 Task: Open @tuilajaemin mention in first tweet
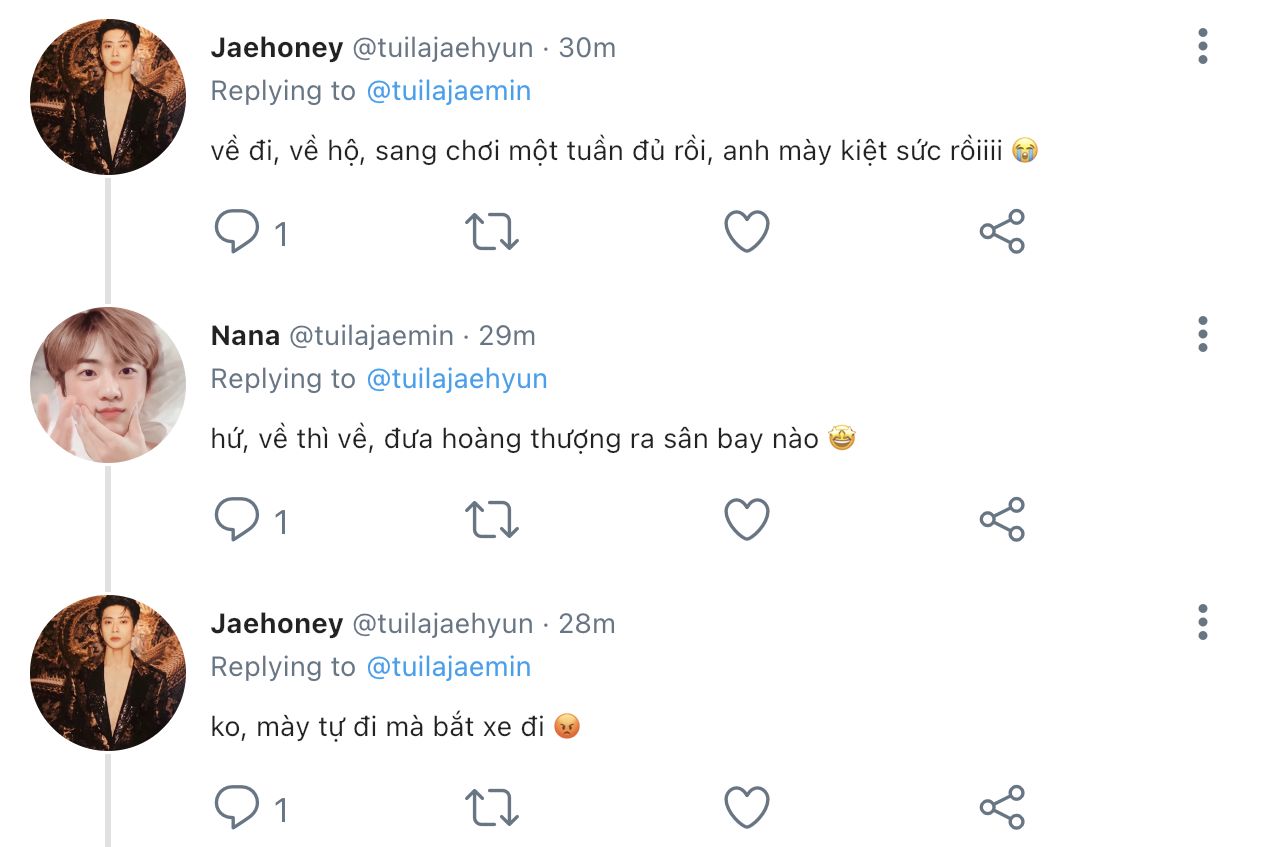(449, 91)
